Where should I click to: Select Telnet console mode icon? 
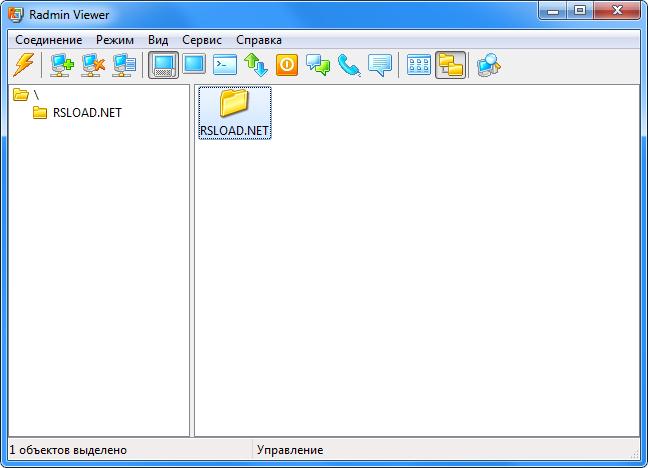point(225,65)
